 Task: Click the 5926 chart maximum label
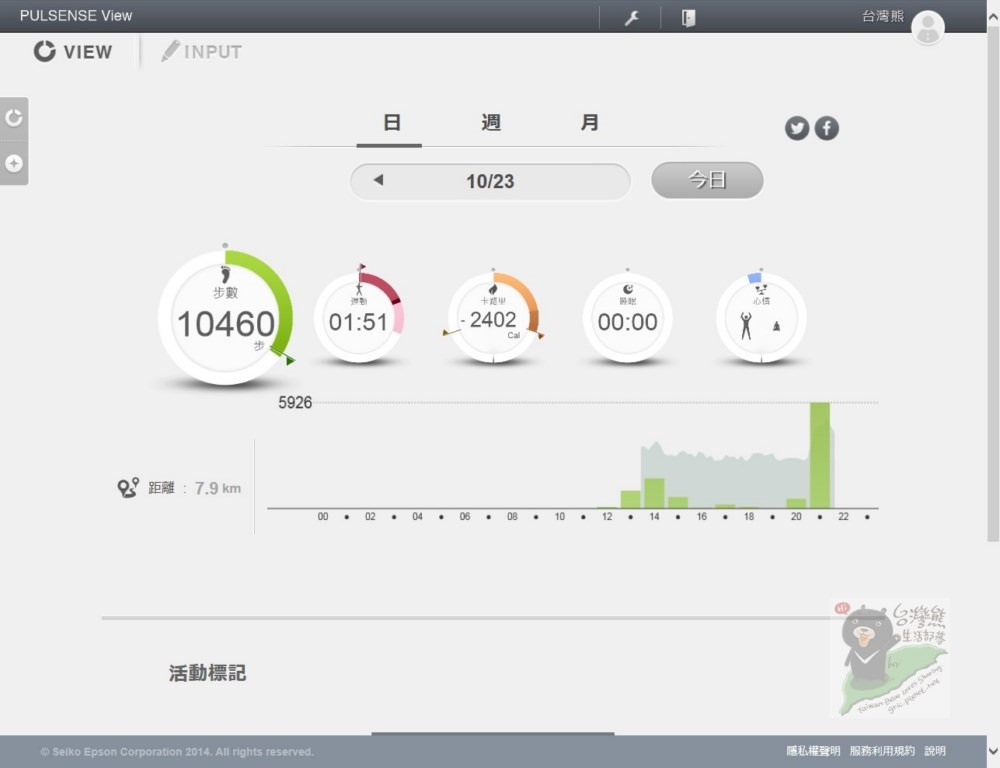click(295, 402)
